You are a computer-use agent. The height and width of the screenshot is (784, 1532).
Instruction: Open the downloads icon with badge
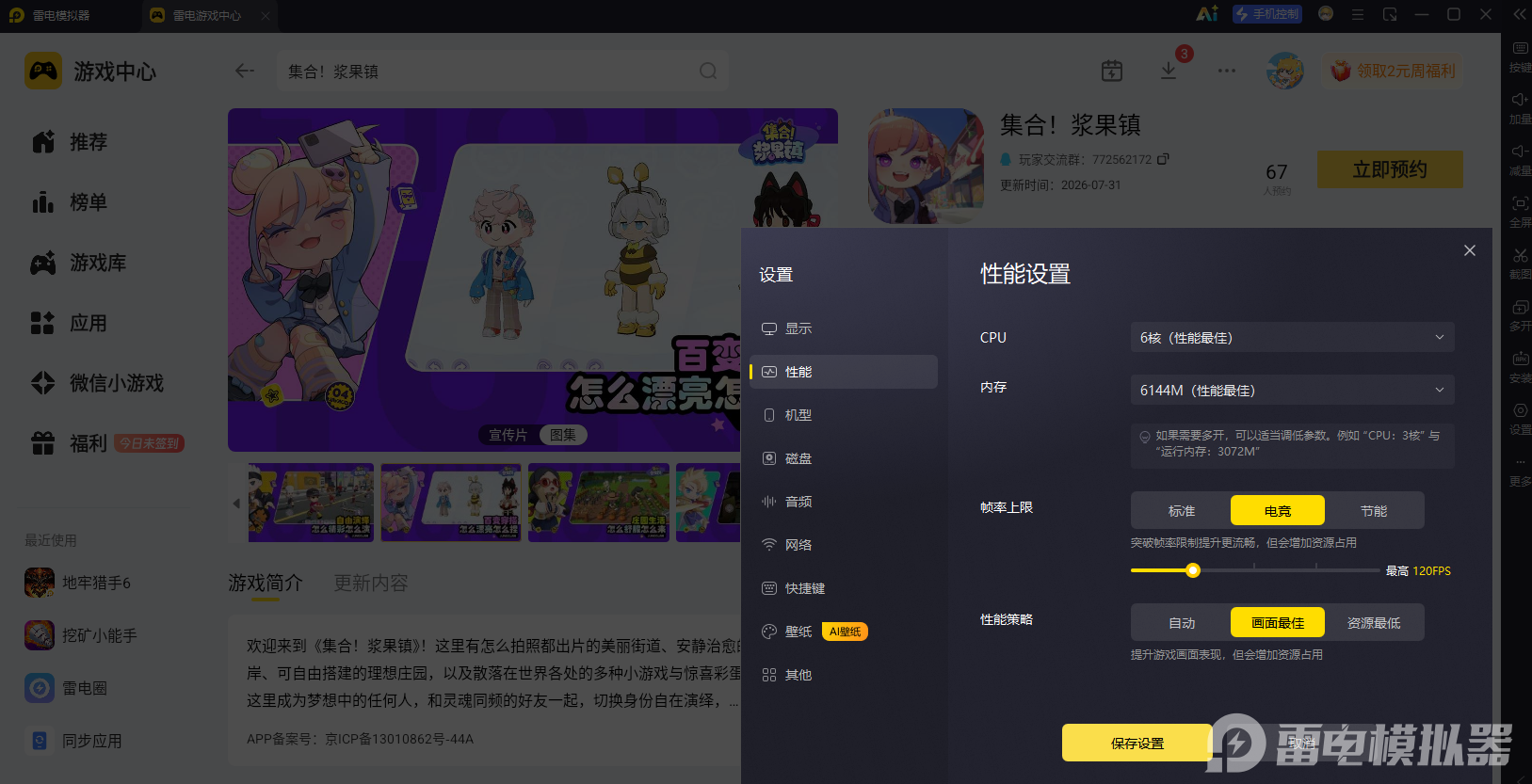click(x=1169, y=71)
